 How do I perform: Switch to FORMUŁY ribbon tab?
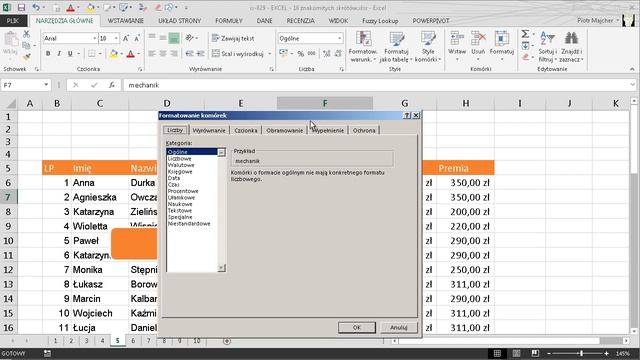tap(229, 20)
